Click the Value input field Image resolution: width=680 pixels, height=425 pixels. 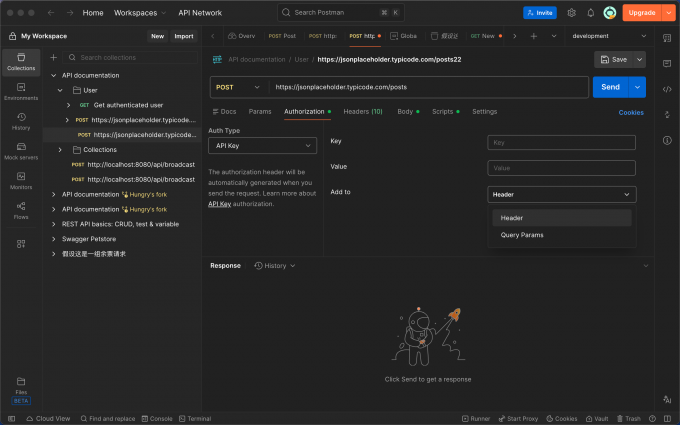tap(561, 168)
